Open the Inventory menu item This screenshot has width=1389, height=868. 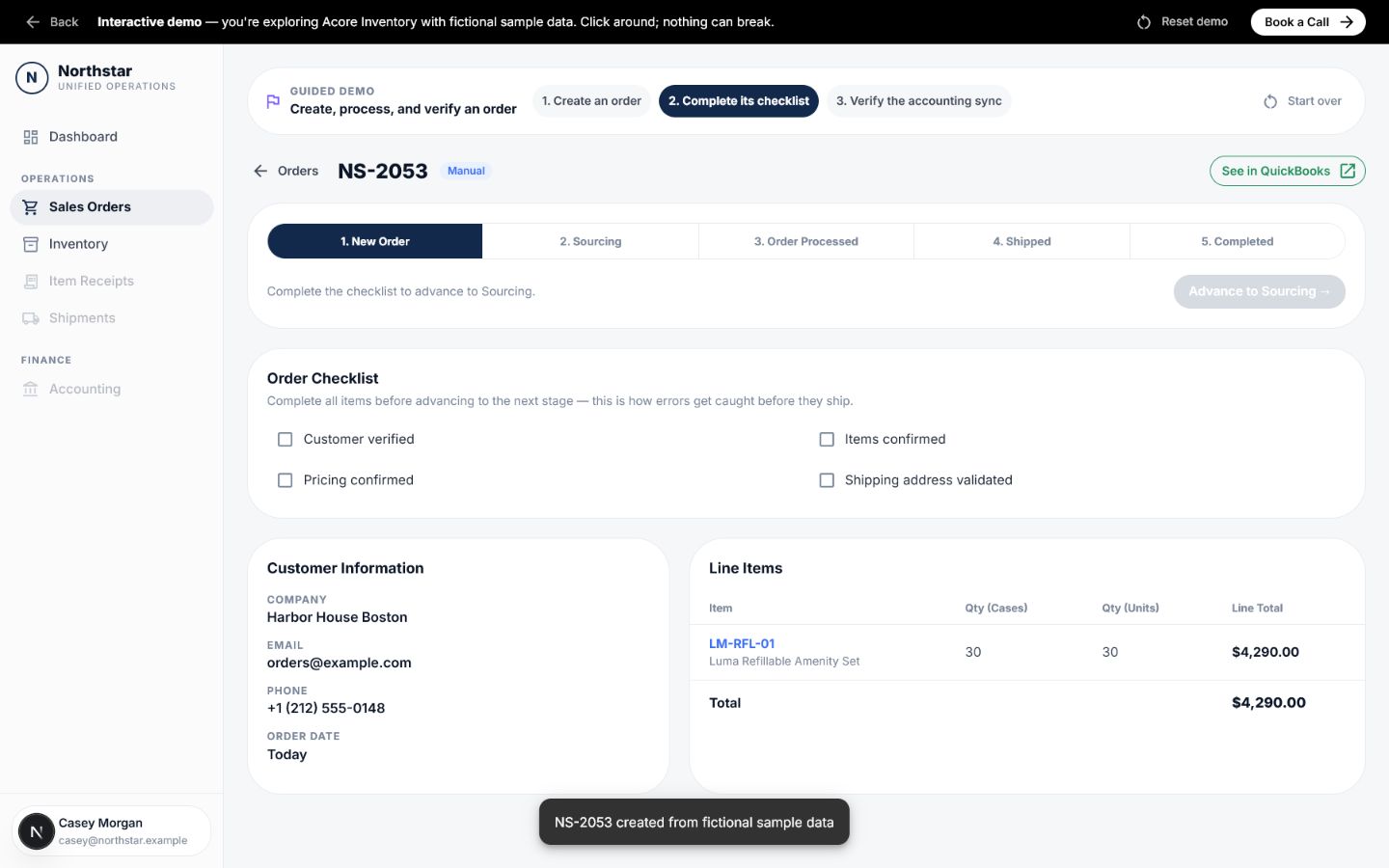(112, 244)
